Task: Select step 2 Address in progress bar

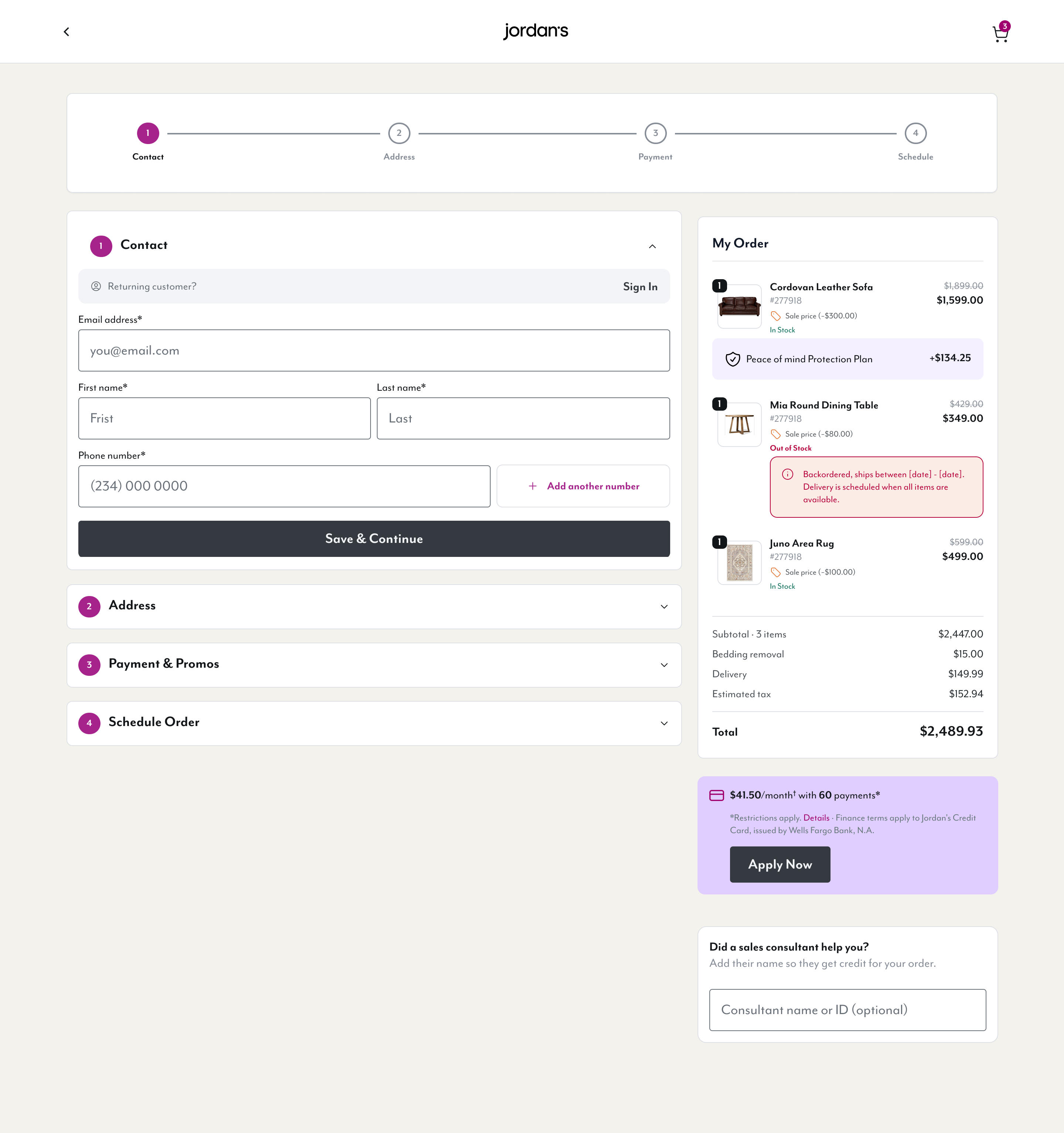Action: (x=399, y=133)
